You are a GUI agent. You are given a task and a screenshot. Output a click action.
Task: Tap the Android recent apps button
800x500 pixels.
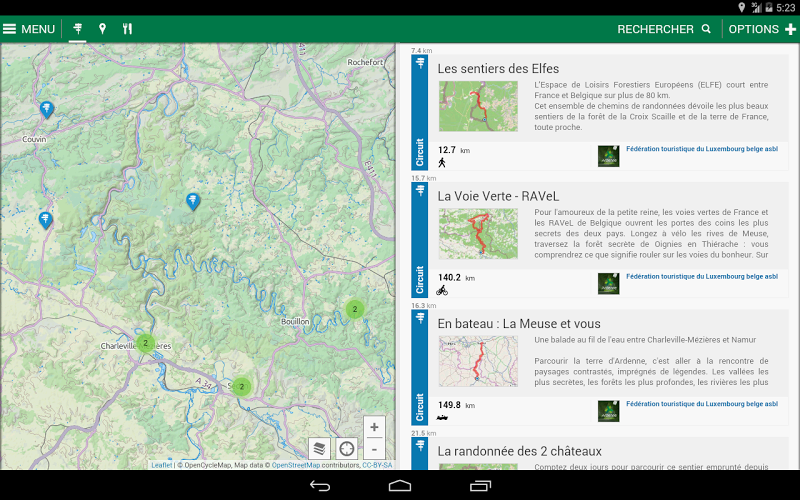[480, 486]
